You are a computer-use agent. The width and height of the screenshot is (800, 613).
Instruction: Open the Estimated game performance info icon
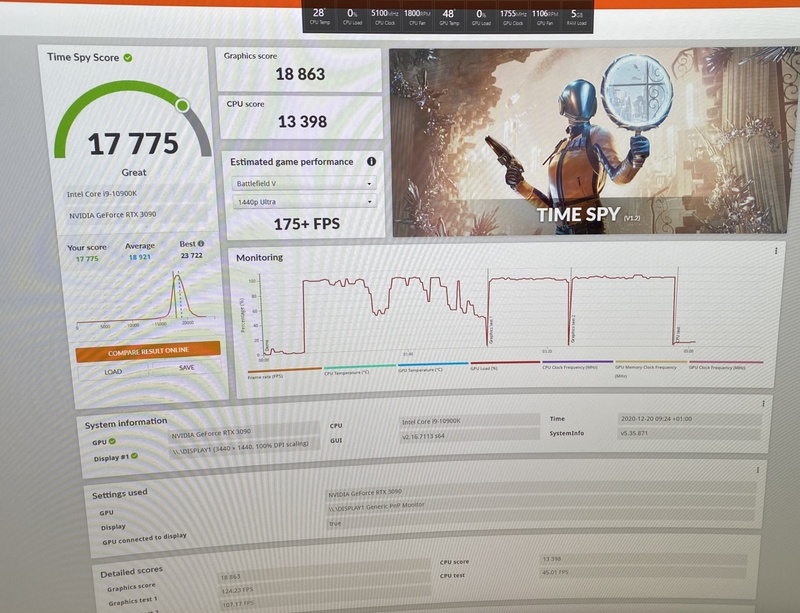pyautogui.click(x=371, y=161)
